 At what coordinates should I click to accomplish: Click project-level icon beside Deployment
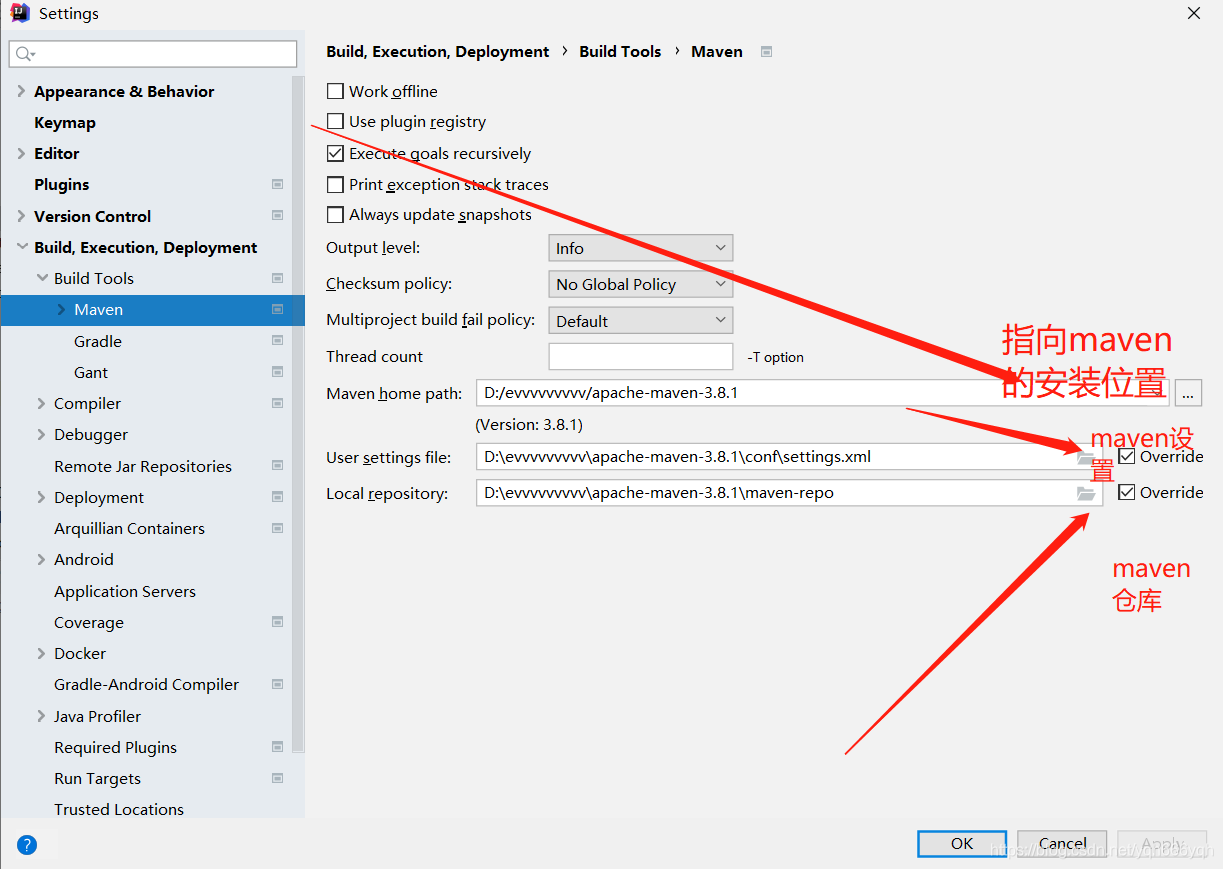(x=277, y=497)
